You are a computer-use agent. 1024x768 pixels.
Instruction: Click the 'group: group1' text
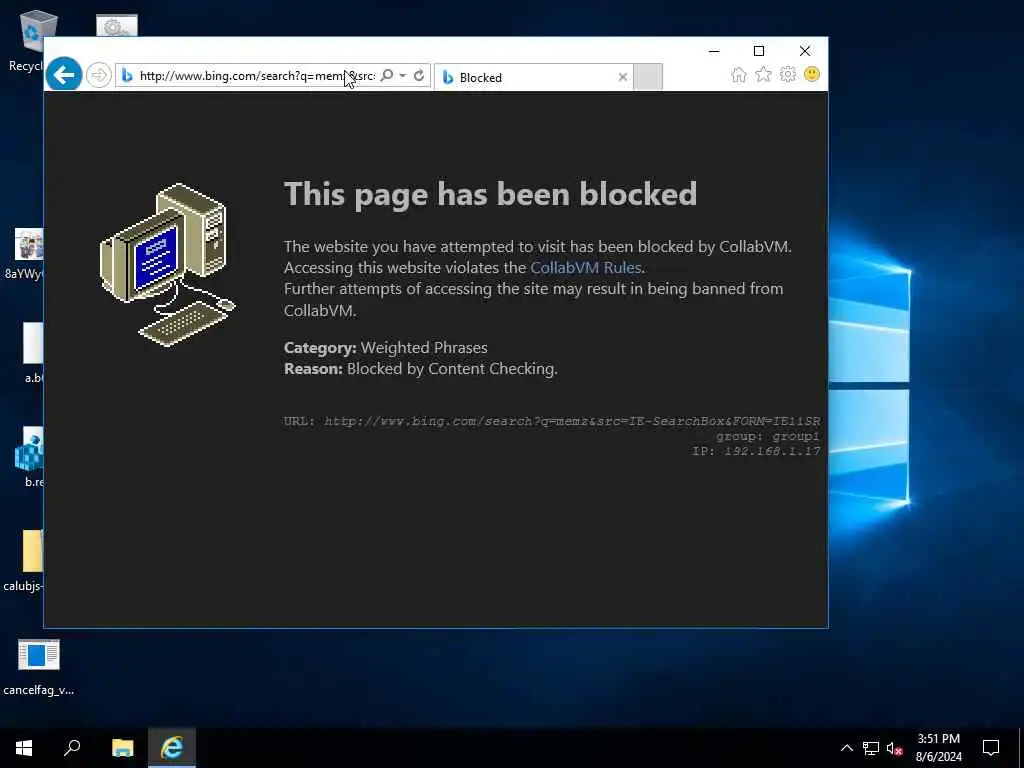pos(768,436)
